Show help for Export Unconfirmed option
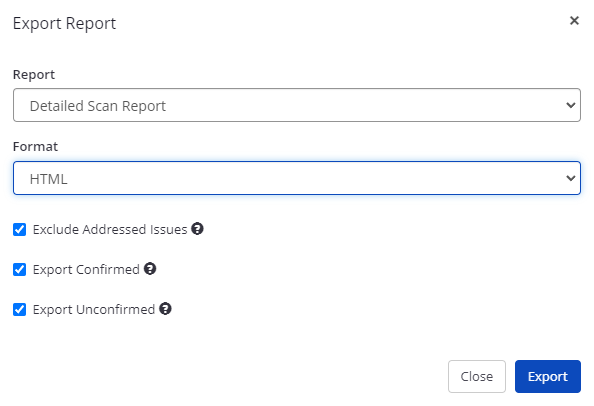This screenshot has height=406, width=594. (165, 309)
